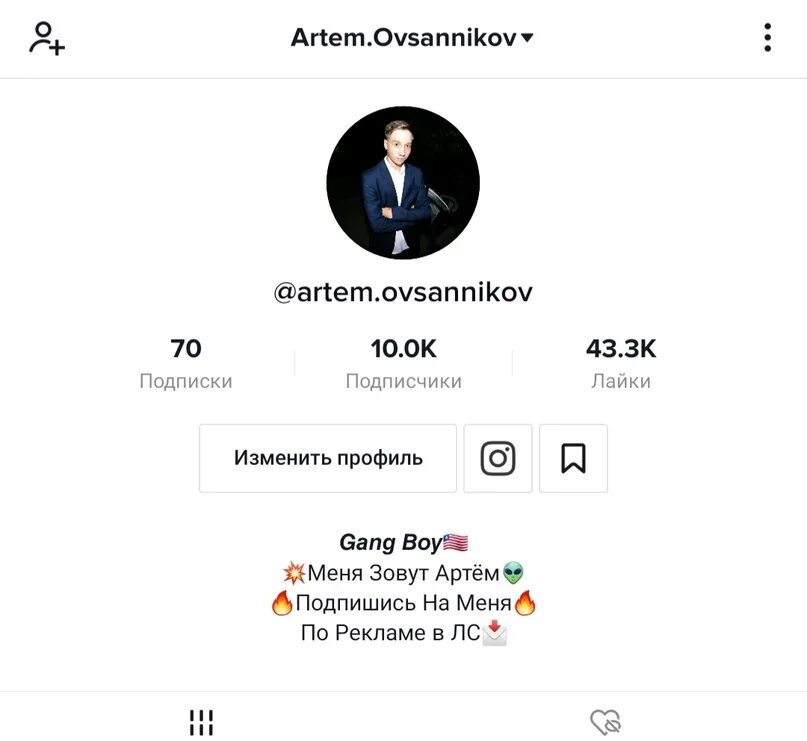
Task: Select the @artem.ovsannikov username text
Action: (403, 292)
